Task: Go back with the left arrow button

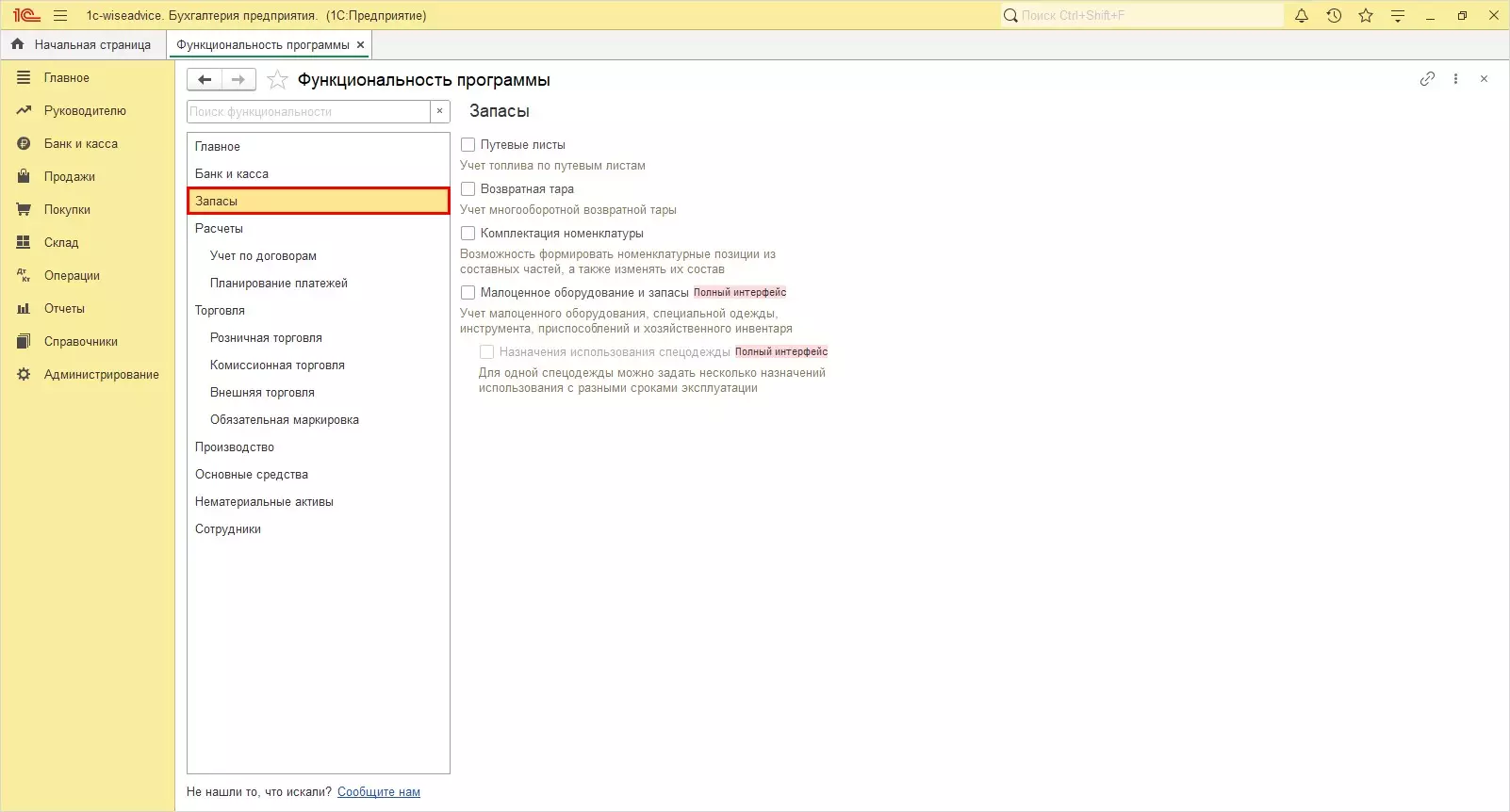Action: pyautogui.click(x=205, y=80)
